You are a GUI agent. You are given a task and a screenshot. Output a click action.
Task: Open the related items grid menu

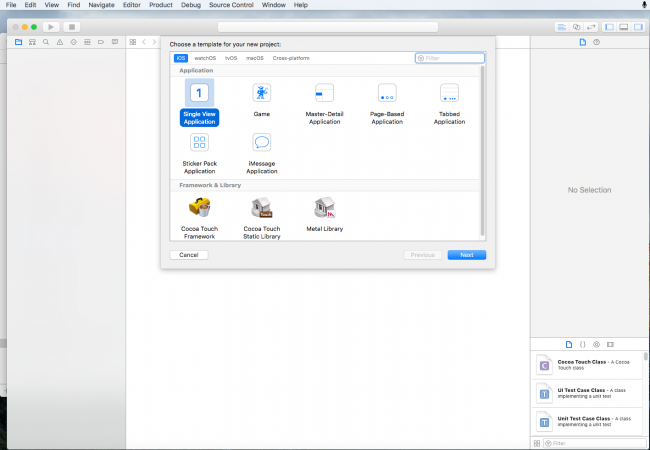pos(133,42)
